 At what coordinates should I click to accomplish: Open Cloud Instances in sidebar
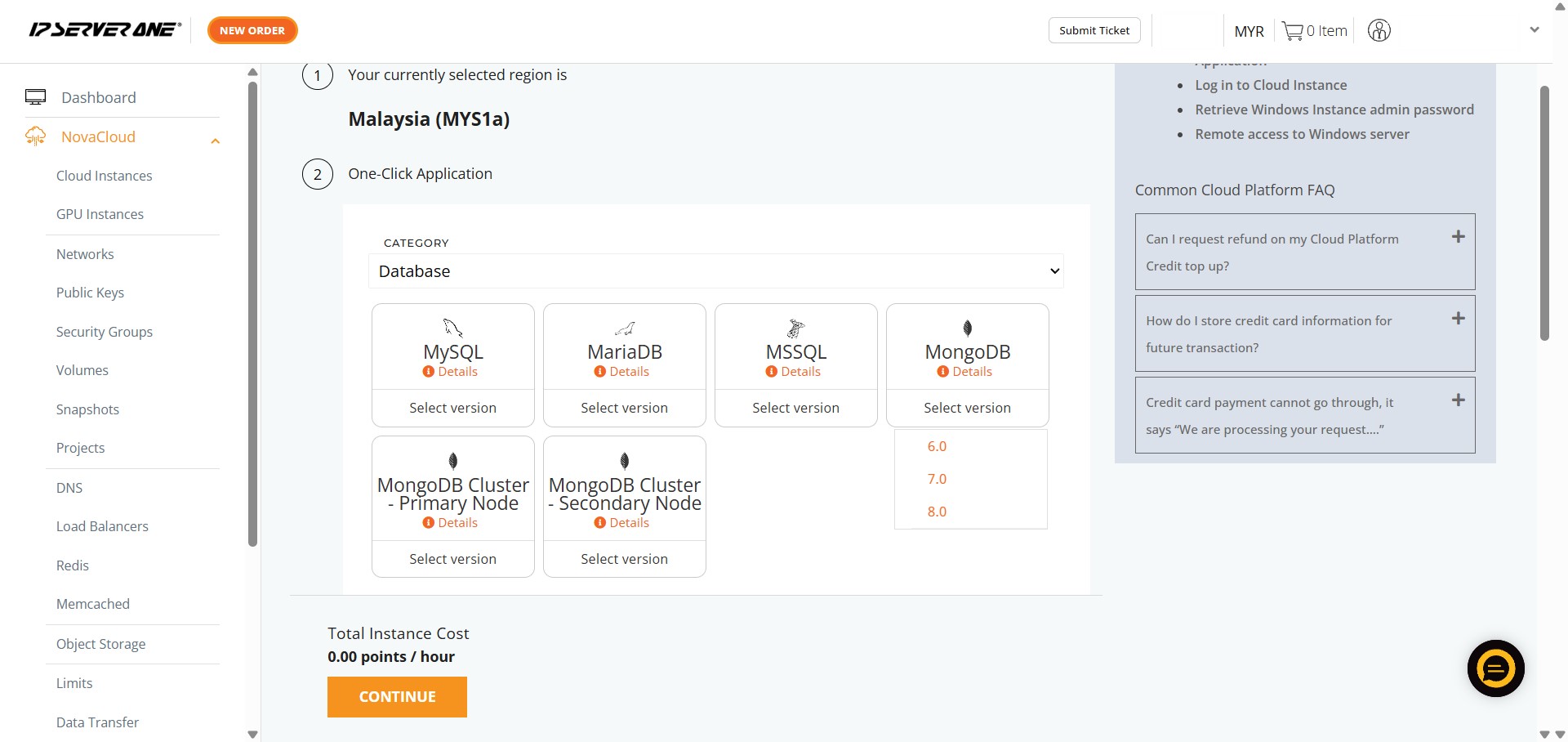104,176
